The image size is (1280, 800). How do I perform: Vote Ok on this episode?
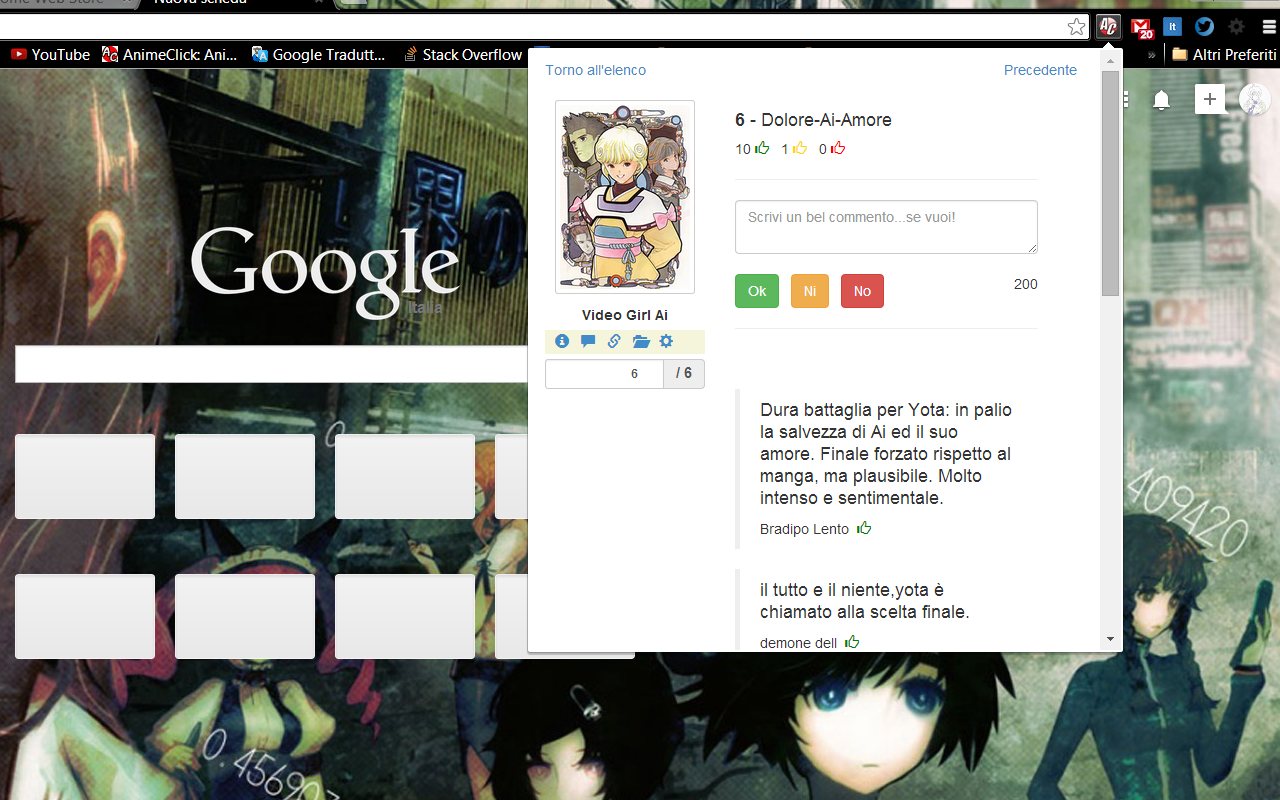coord(756,291)
